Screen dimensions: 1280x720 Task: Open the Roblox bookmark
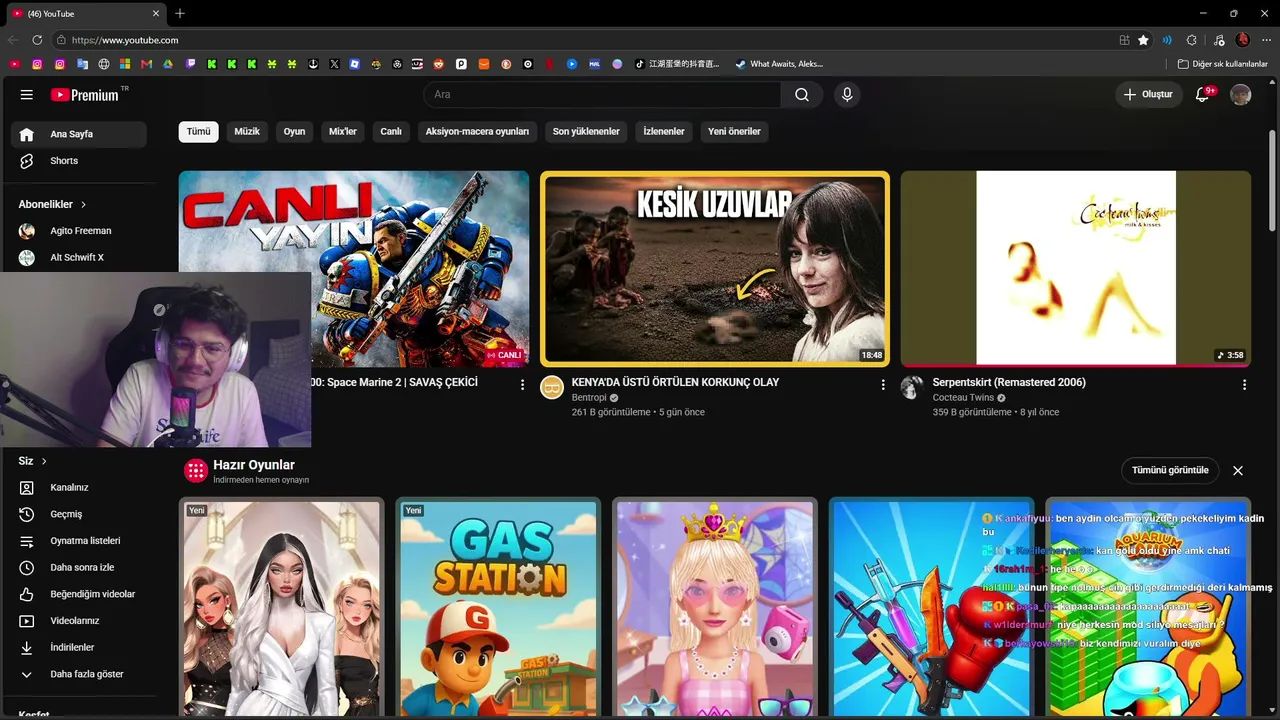pyautogui.click(x=355, y=64)
